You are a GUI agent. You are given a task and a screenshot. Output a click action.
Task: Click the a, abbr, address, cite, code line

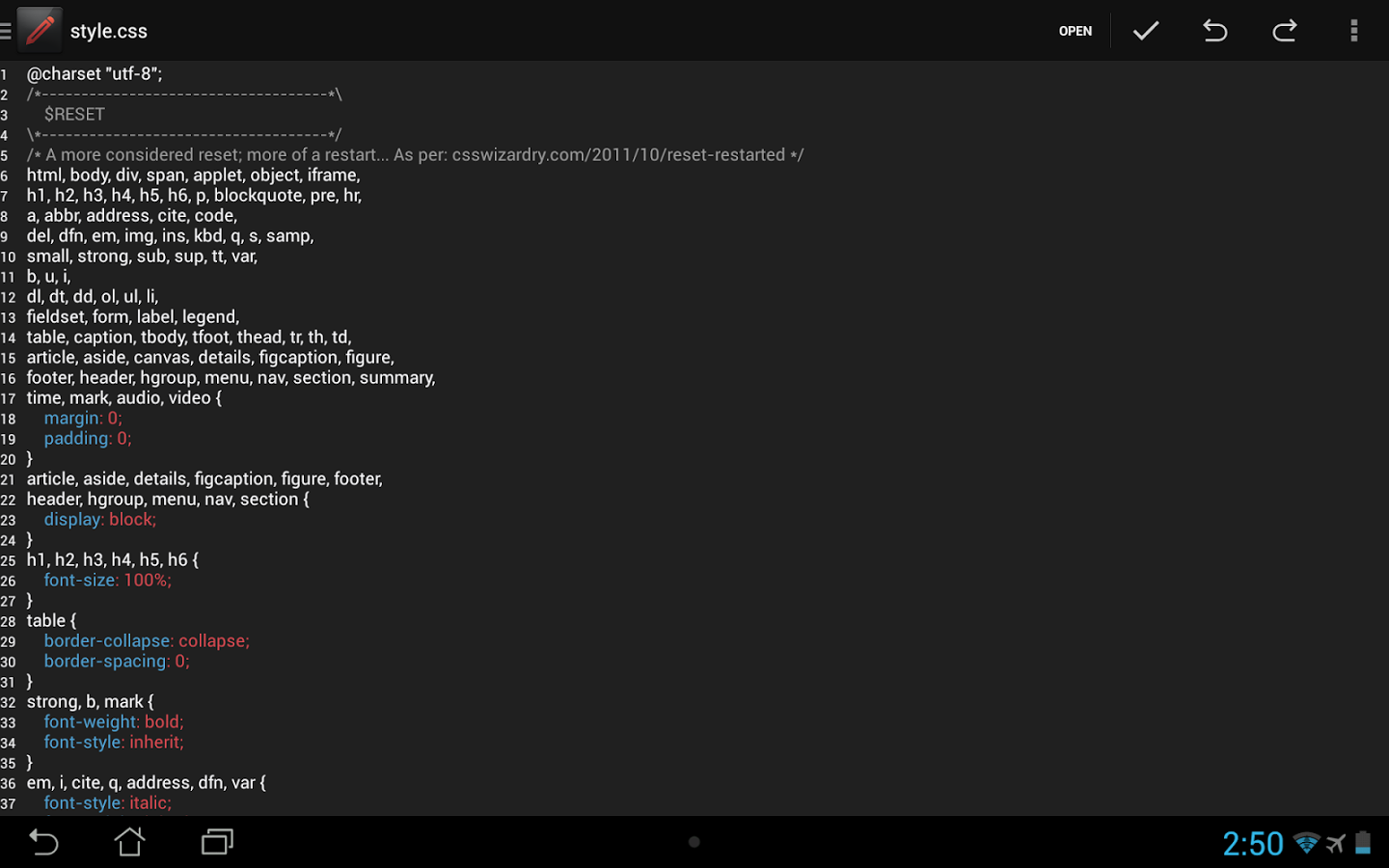pyautogui.click(x=131, y=215)
